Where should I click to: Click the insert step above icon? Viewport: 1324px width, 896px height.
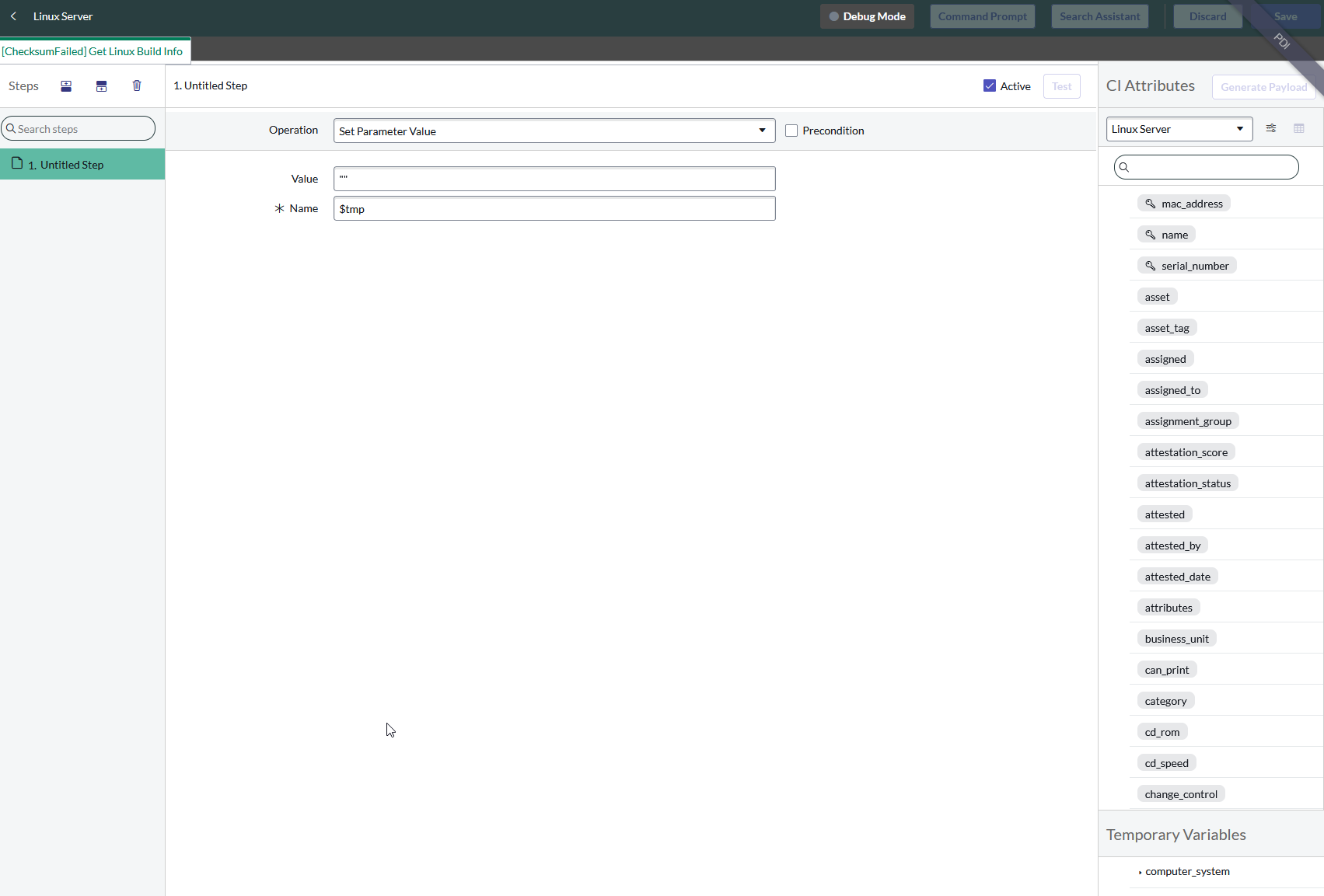[66, 86]
